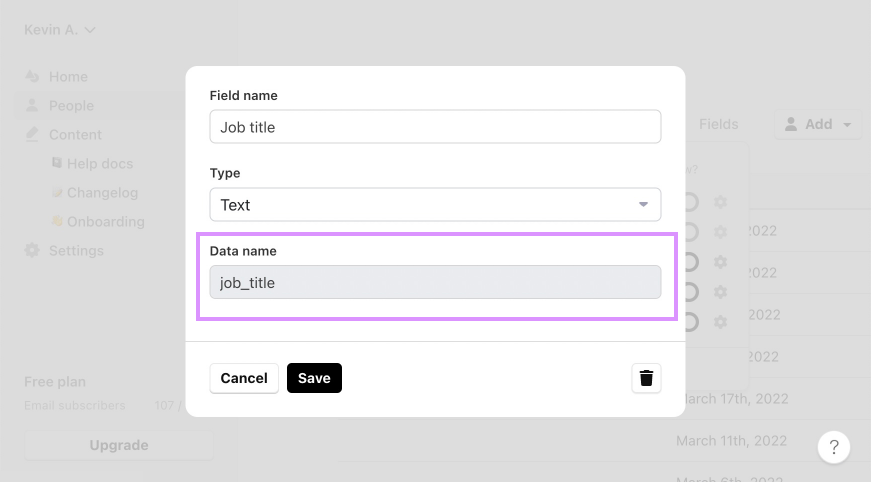Open the Type dropdown showing Text
This screenshot has height=482, width=871.
point(435,205)
